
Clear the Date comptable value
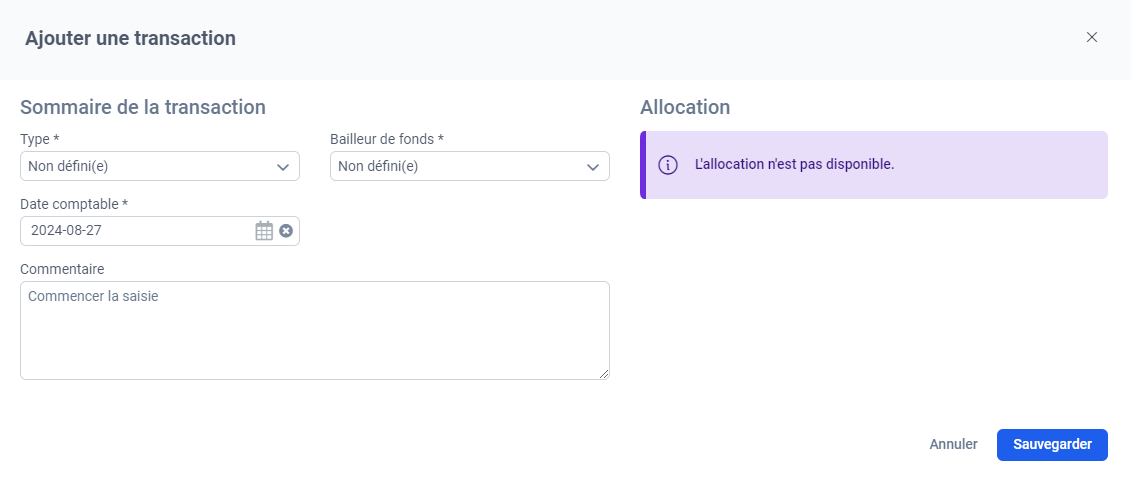coord(286,231)
